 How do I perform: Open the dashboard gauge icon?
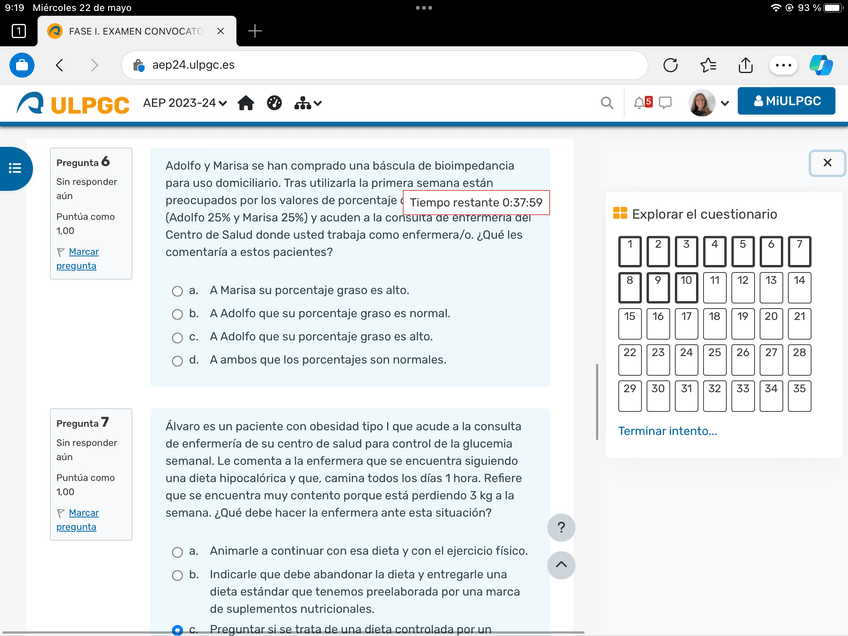(x=275, y=103)
